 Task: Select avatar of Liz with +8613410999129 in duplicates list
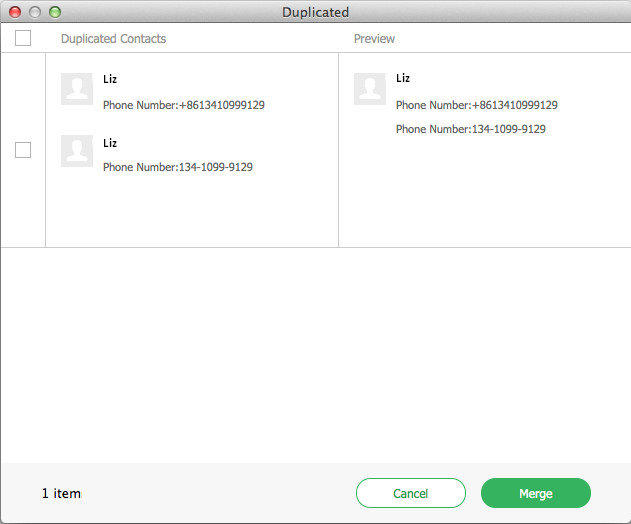[x=77, y=89]
